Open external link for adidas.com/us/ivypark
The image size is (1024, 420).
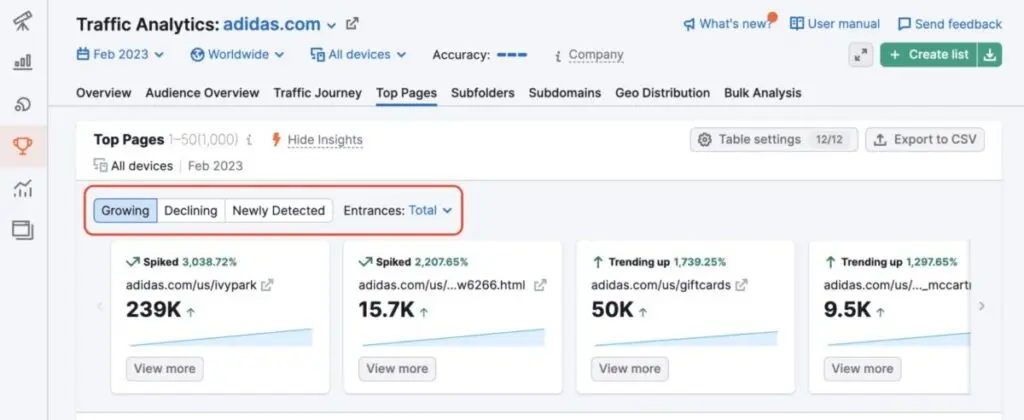267,285
